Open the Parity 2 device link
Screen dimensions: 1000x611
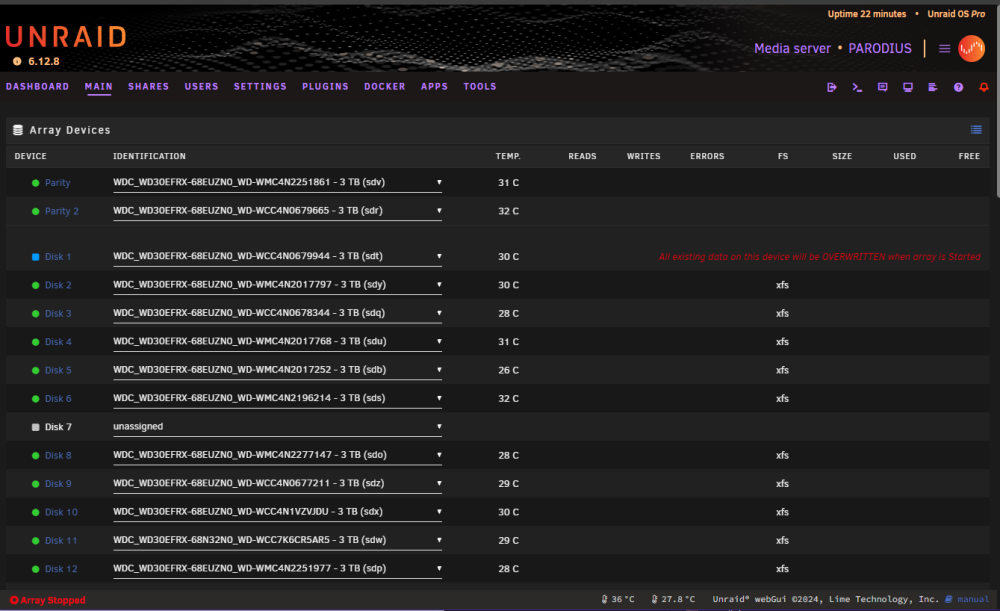62,211
